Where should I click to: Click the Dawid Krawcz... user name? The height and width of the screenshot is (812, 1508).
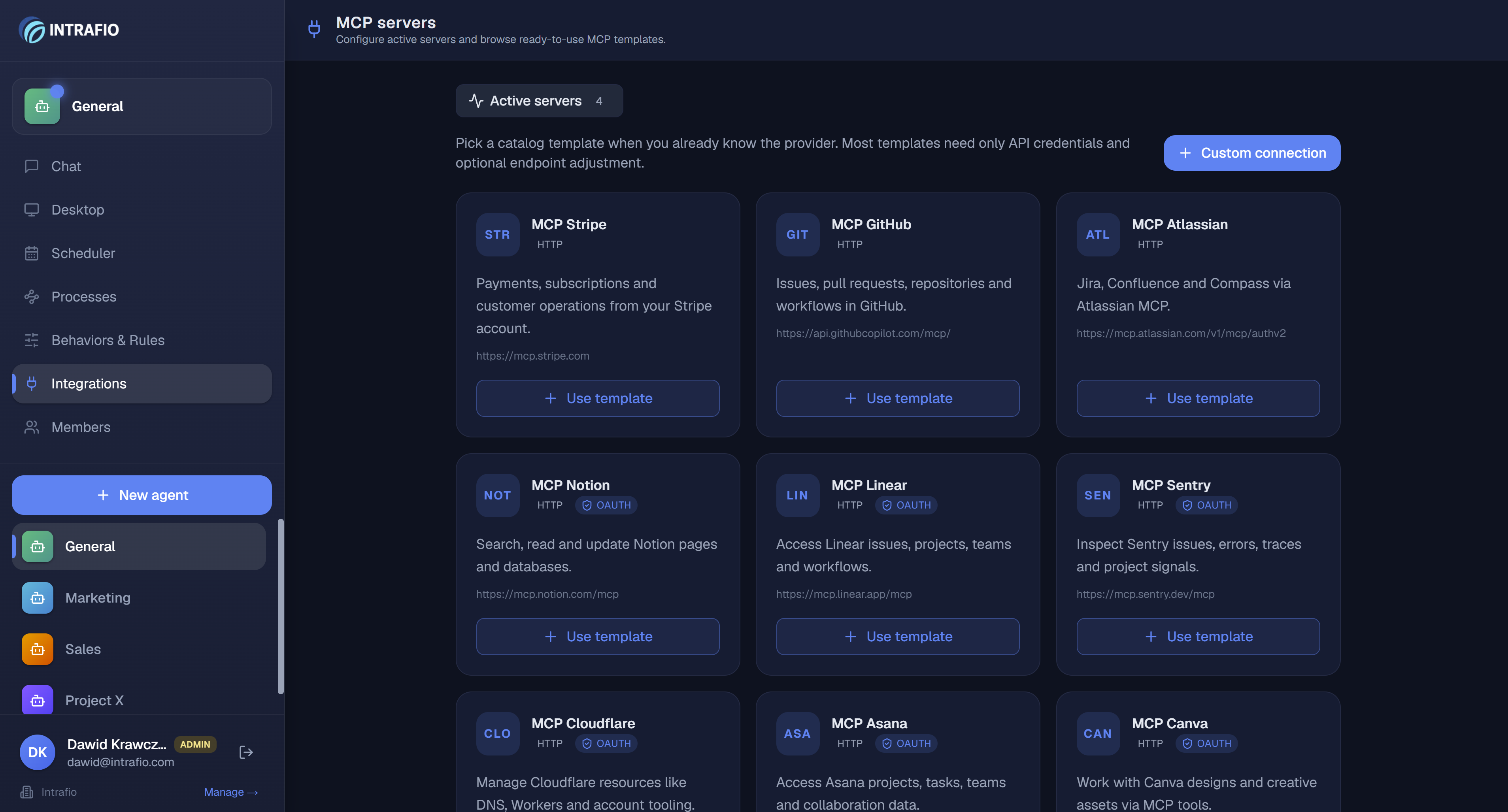pyautogui.click(x=117, y=744)
